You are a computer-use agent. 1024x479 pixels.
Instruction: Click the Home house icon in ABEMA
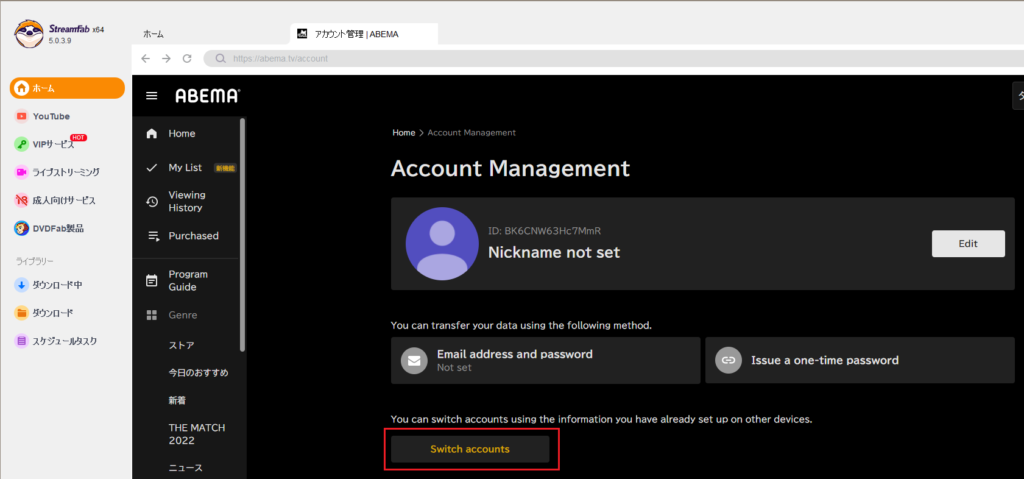(152, 133)
